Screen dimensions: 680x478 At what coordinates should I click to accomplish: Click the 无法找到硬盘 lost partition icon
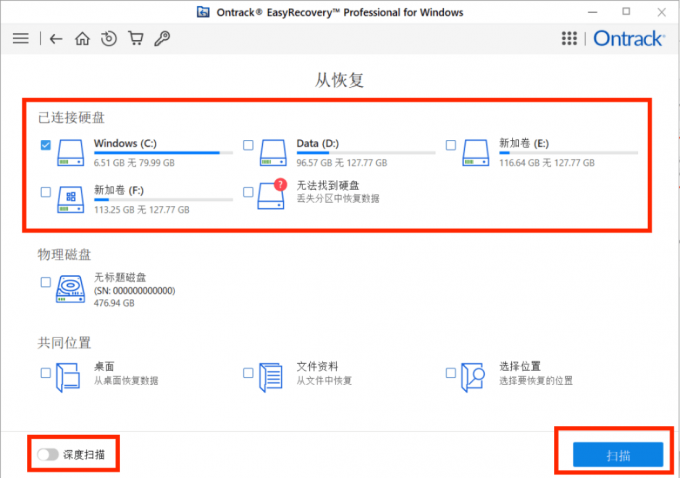272,194
